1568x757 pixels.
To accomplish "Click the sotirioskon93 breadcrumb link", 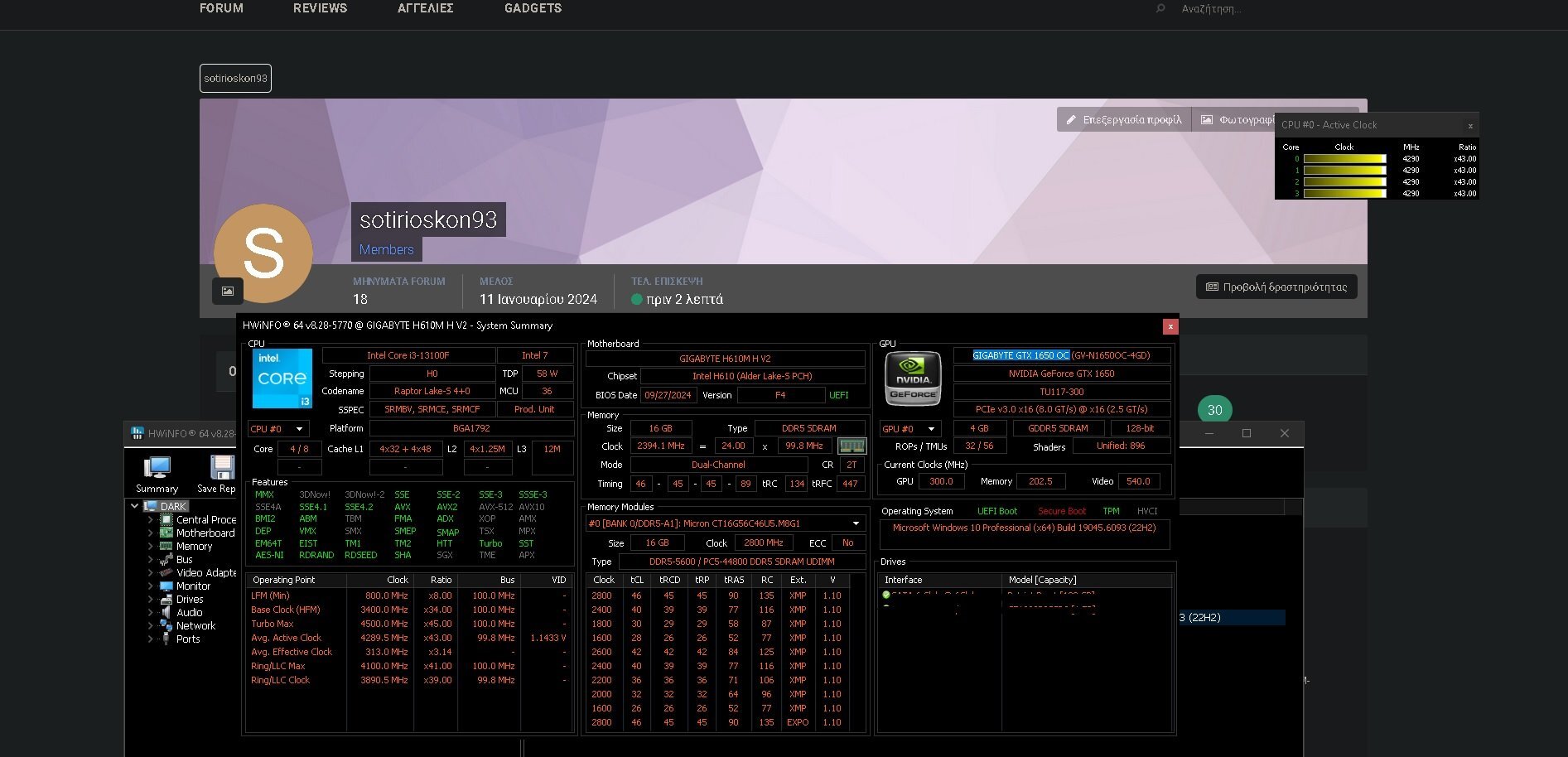I will click(235, 78).
